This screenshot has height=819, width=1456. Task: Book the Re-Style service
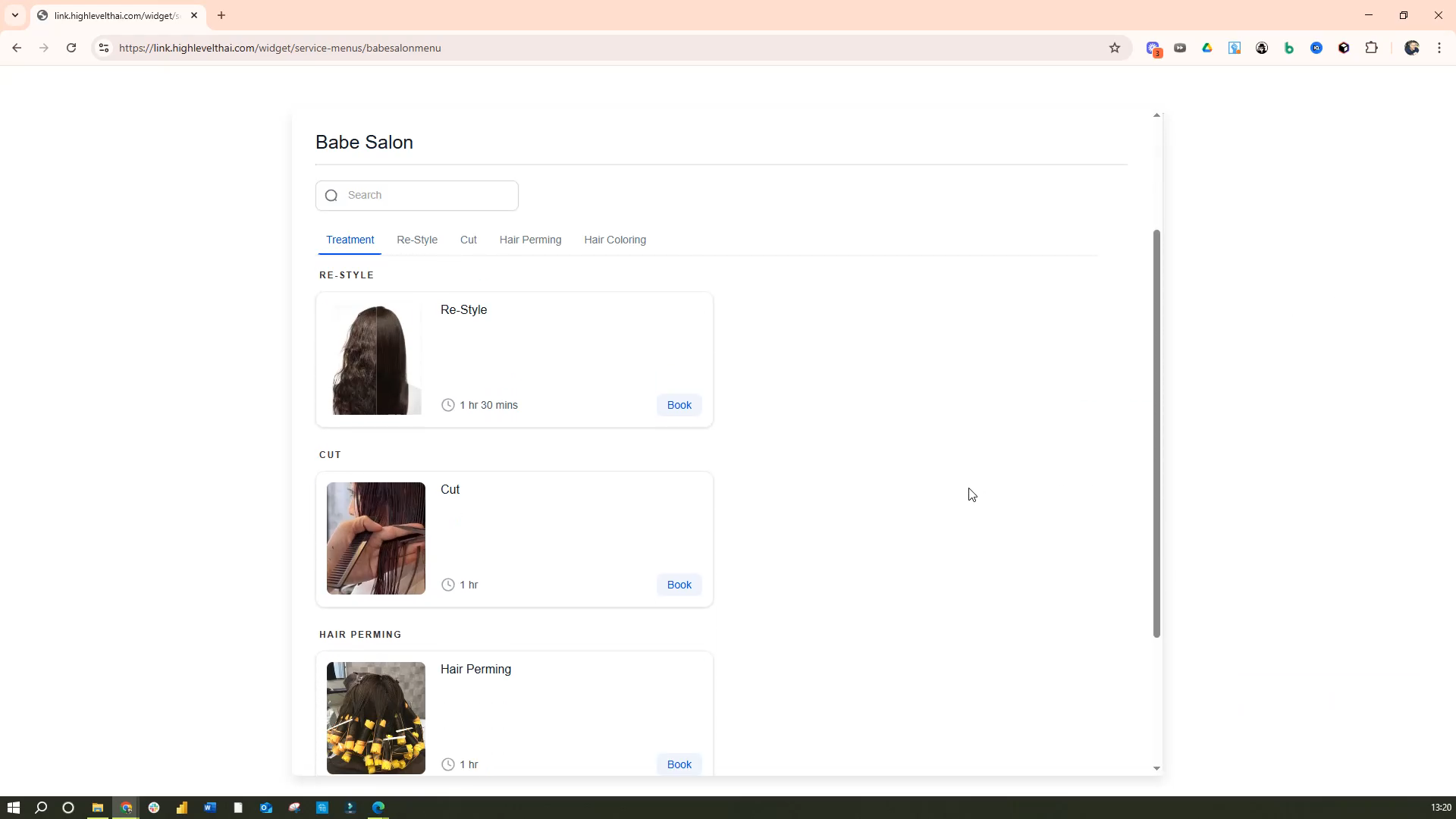(x=679, y=405)
